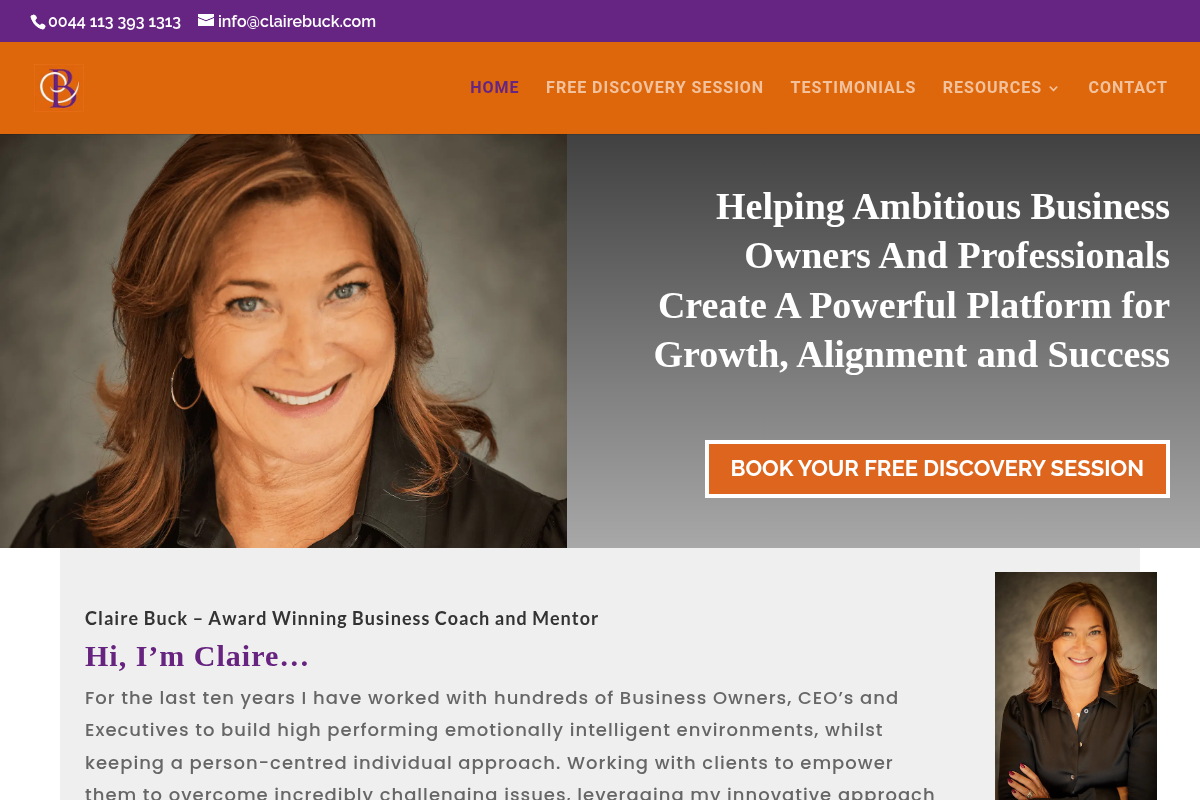Viewport: 1200px width, 800px height.
Task: Open the Resources menu
Action: (992, 88)
